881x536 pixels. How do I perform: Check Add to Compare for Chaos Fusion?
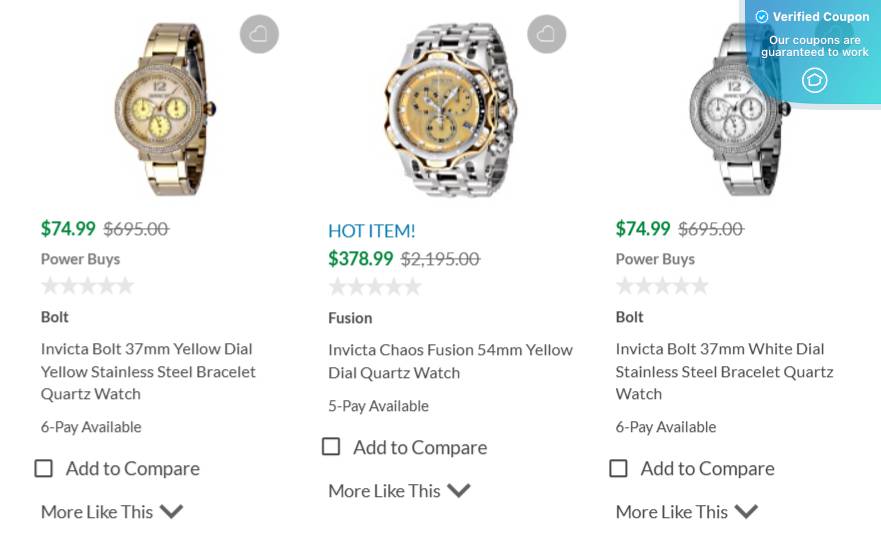331,447
